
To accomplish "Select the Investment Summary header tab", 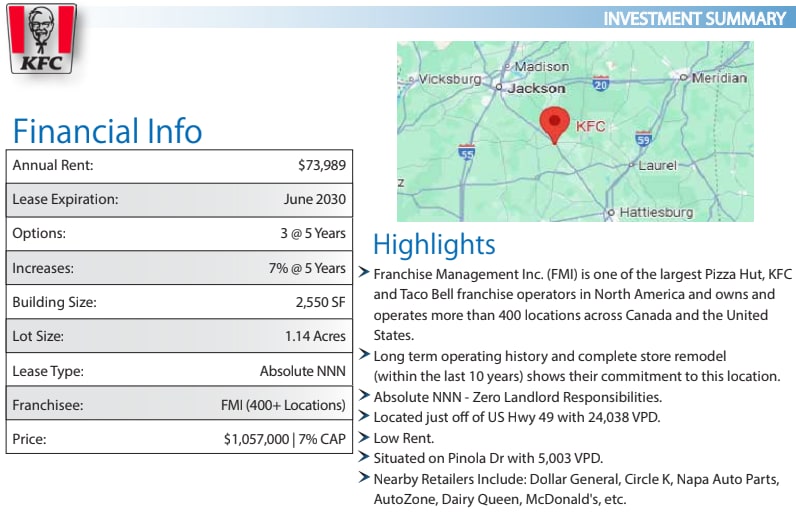I will [695, 18].
